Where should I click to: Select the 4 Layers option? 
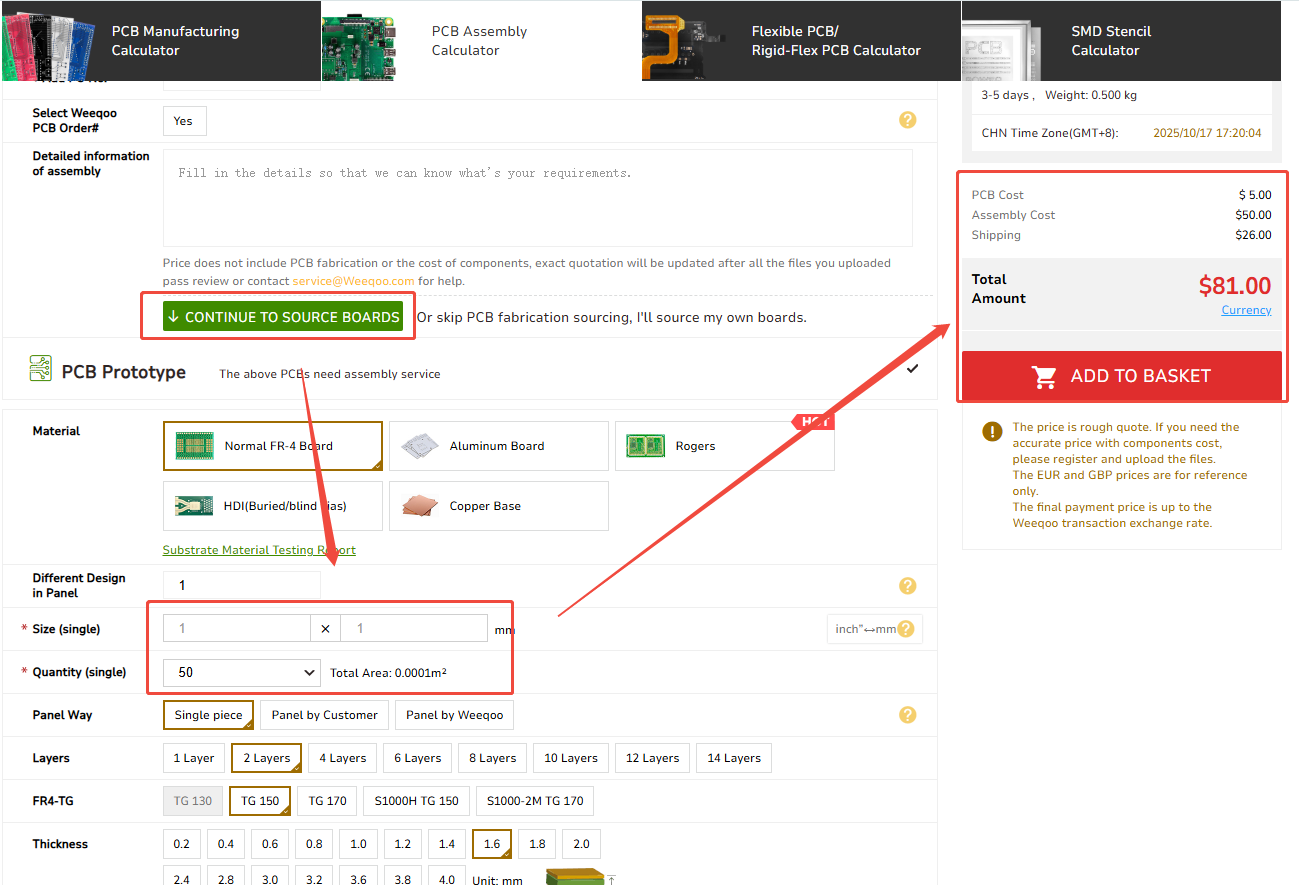(x=342, y=758)
